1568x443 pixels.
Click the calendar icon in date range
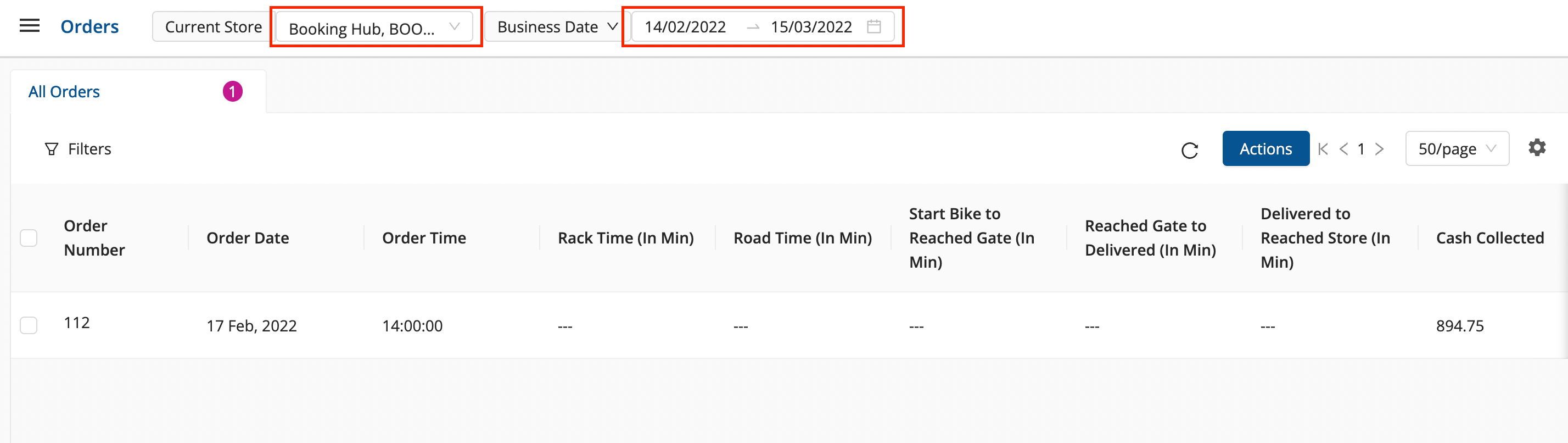pos(873,27)
